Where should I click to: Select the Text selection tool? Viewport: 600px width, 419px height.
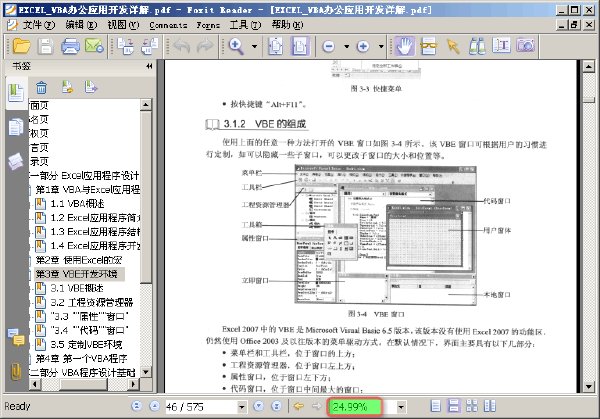[501, 46]
